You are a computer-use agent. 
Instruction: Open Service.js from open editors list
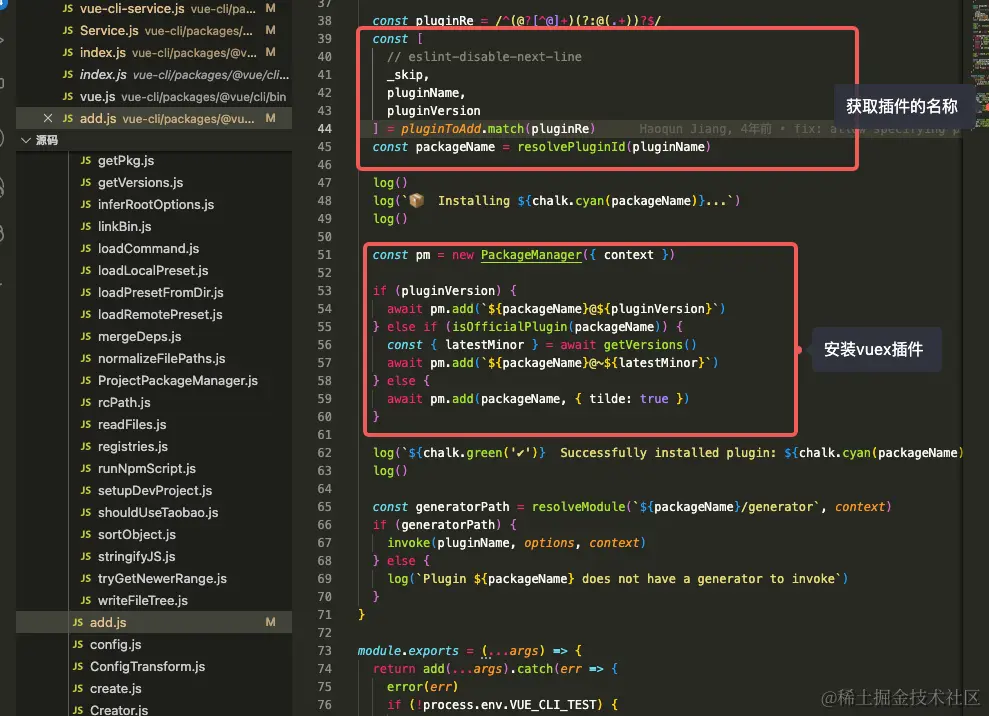[x=154, y=30]
